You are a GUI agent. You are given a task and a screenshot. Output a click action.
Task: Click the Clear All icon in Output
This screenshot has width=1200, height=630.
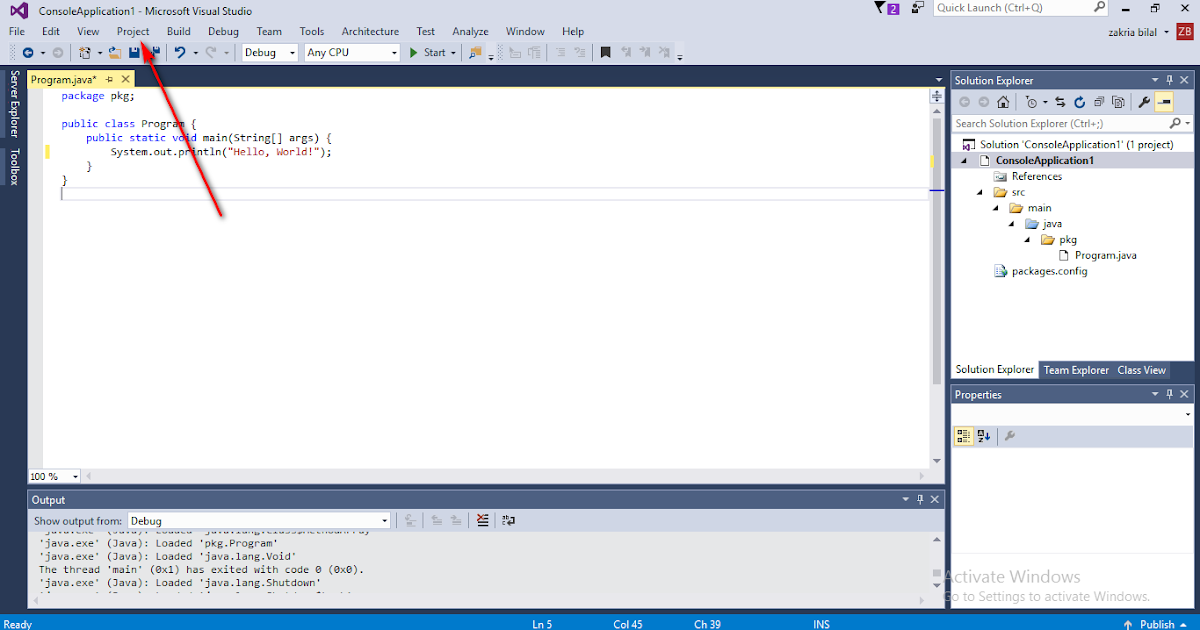pyautogui.click(x=483, y=520)
